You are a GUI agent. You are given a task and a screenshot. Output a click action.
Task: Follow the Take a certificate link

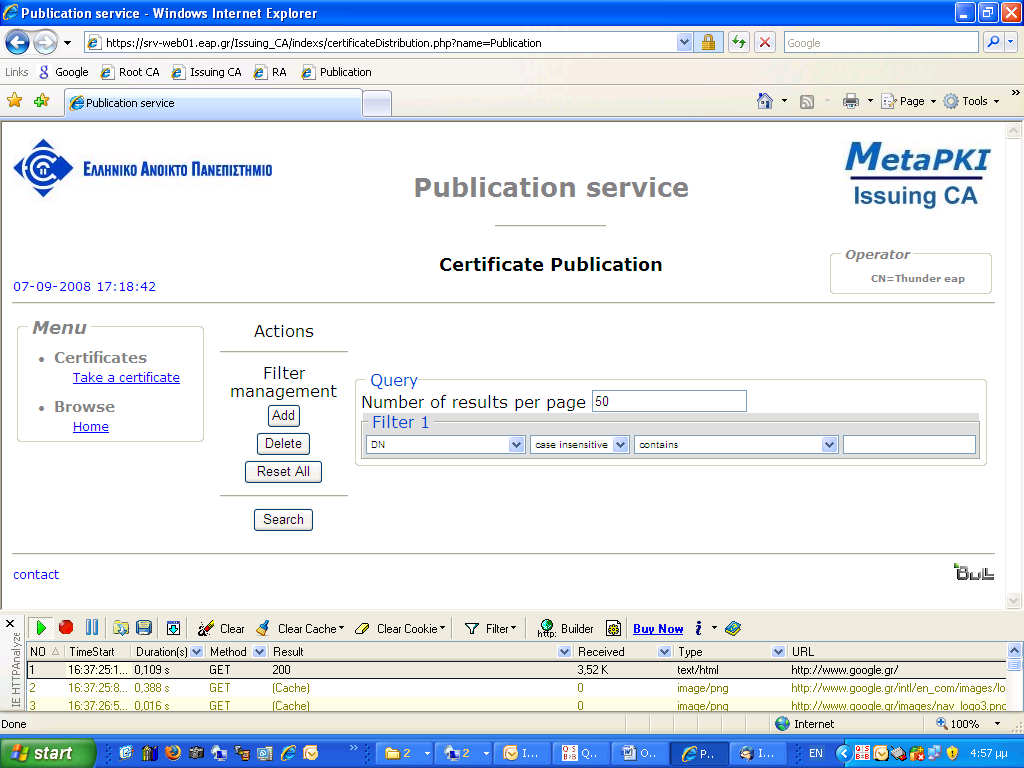126,377
